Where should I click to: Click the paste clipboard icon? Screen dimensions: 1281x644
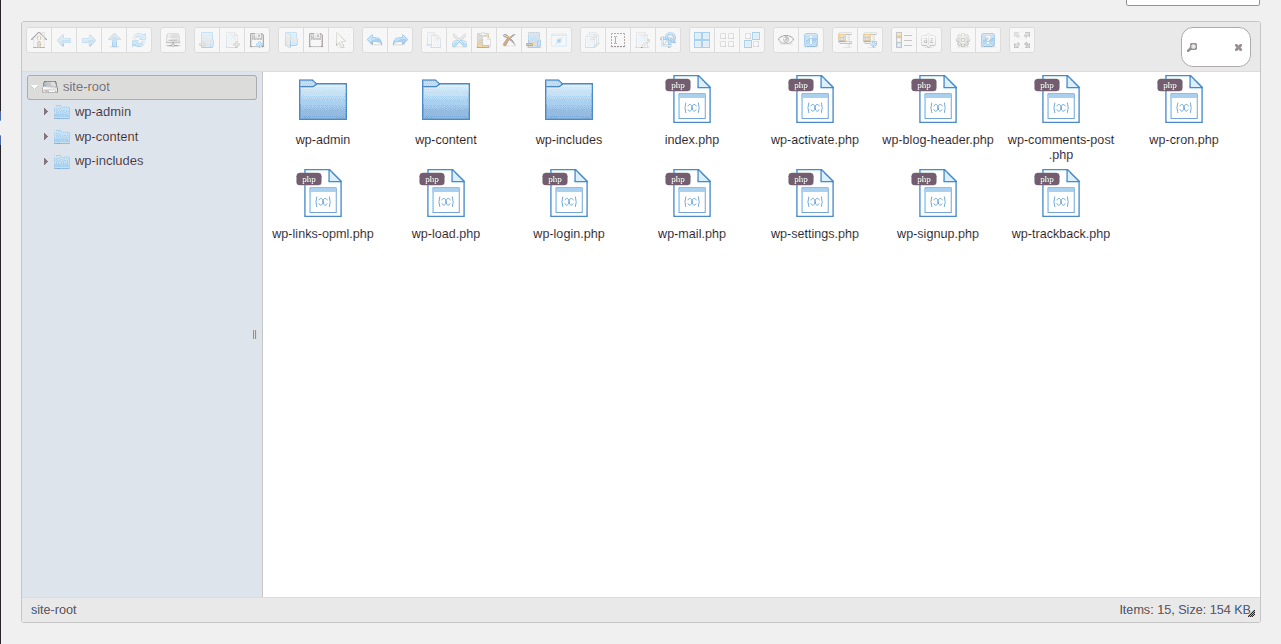484,41
